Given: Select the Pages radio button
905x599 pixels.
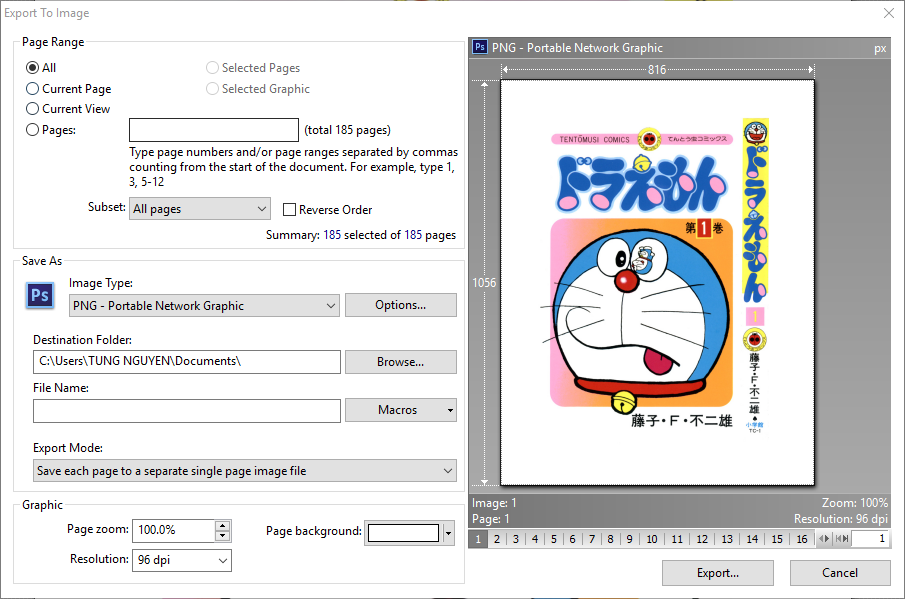Looking at the screenshot, I should [x=32, y=130].
